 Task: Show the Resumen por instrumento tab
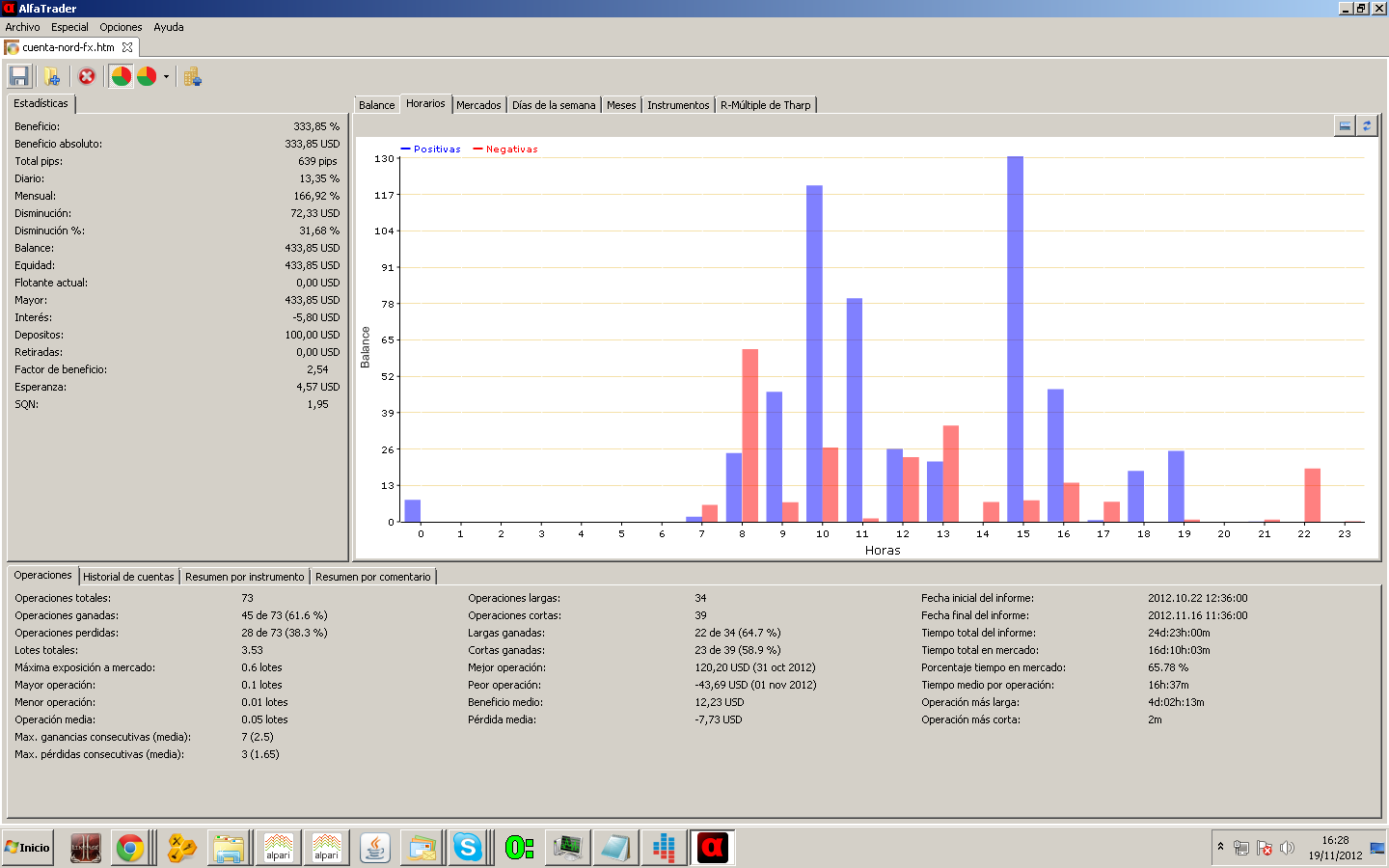(244, 577)
